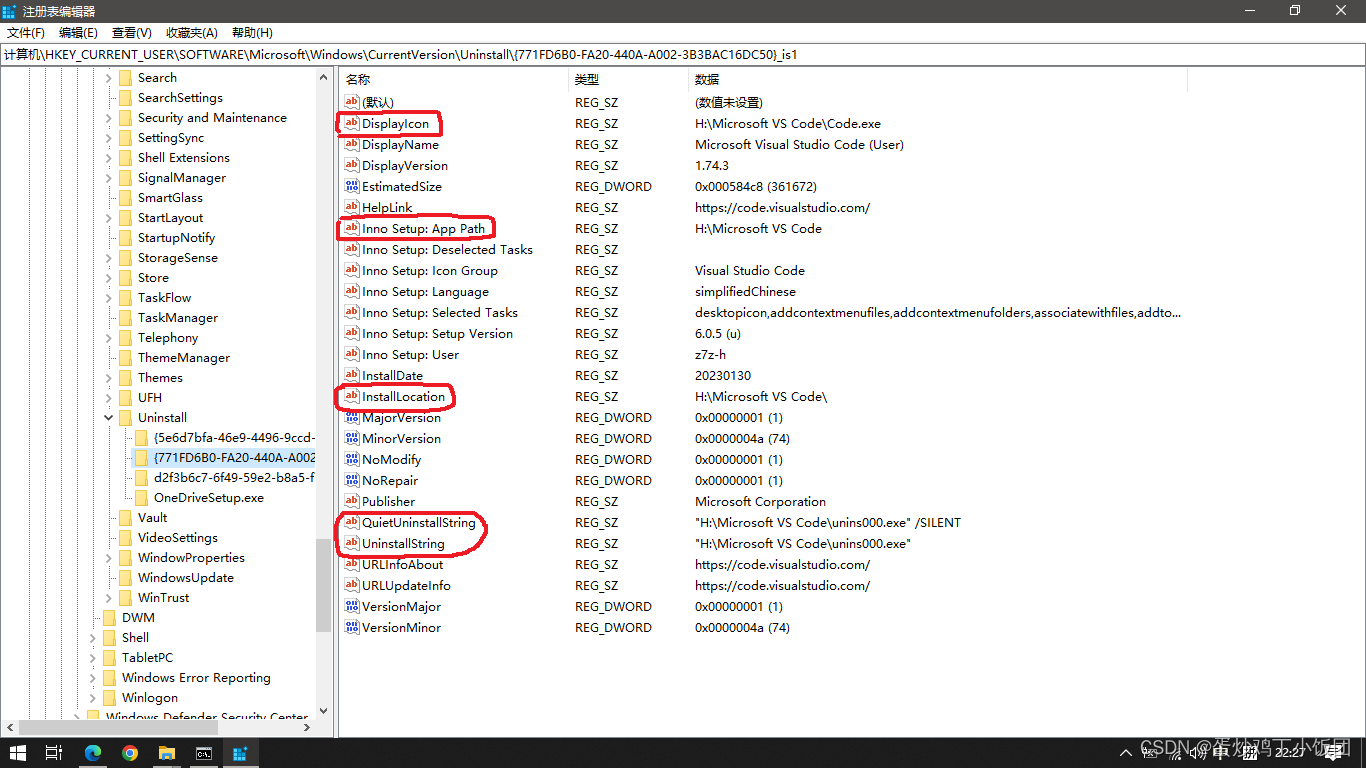Open the 编辑(E) menu
The width and height of the screenshot is (1366, 768).
[78, 33]
